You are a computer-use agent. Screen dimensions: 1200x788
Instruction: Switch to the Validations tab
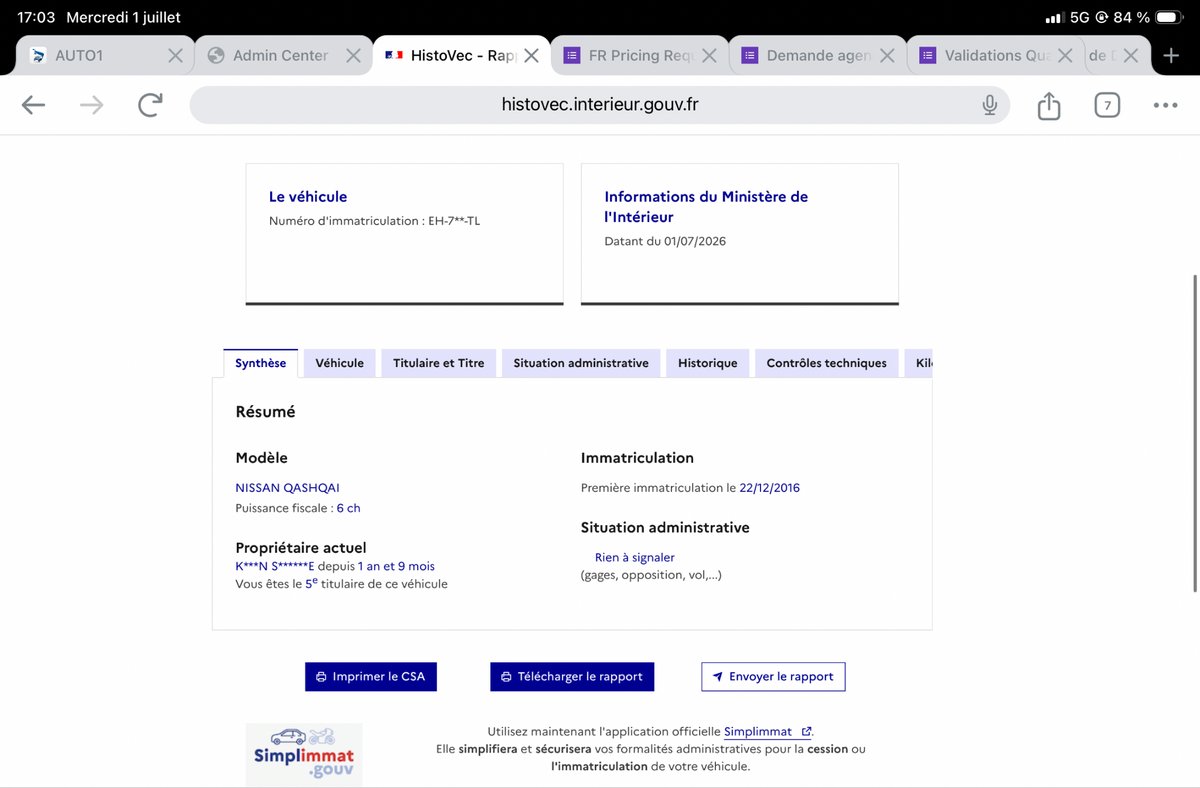click(983, 56)
